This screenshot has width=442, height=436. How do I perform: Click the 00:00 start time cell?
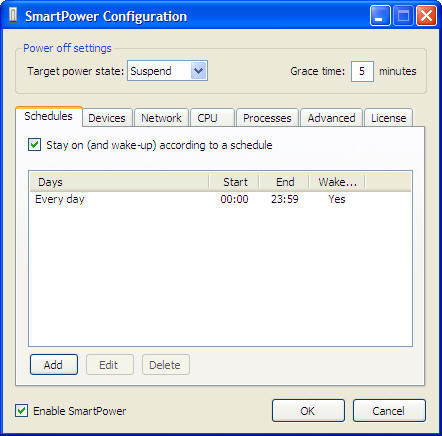(234, 199)
